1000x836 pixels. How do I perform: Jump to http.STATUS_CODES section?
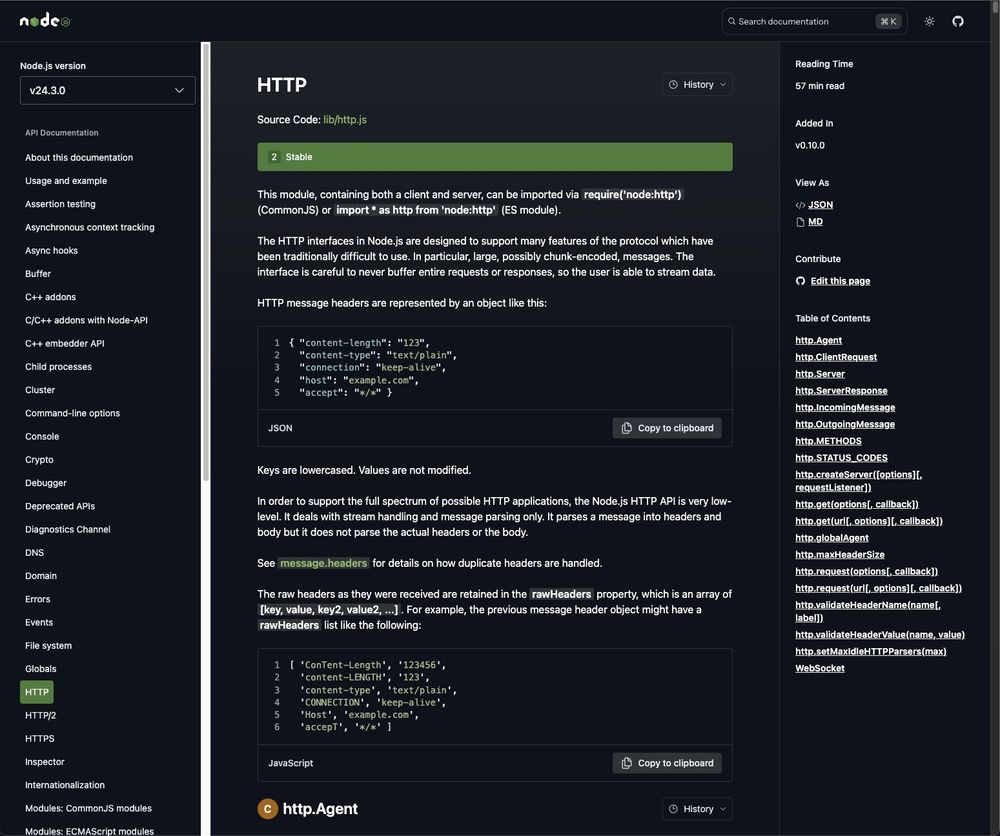pos(841,458)
